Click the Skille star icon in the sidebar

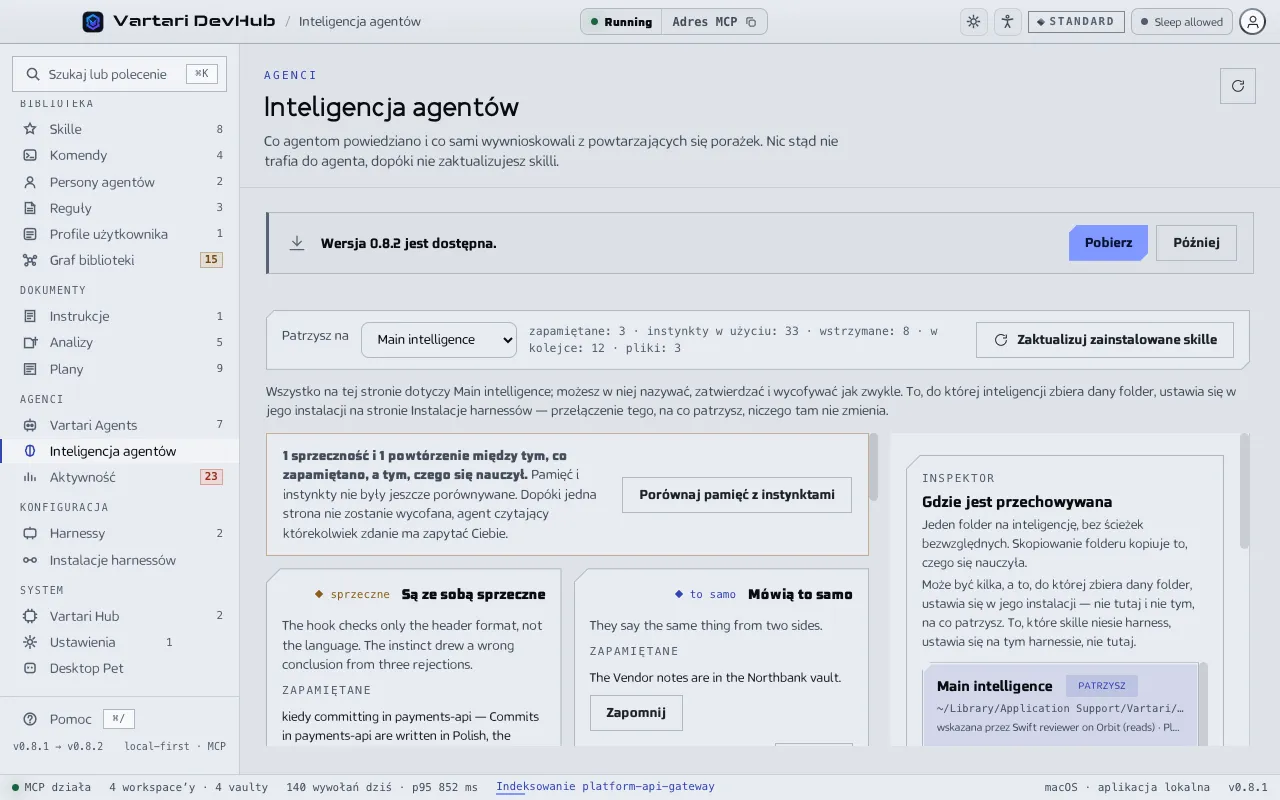click(x=30, y=129)
